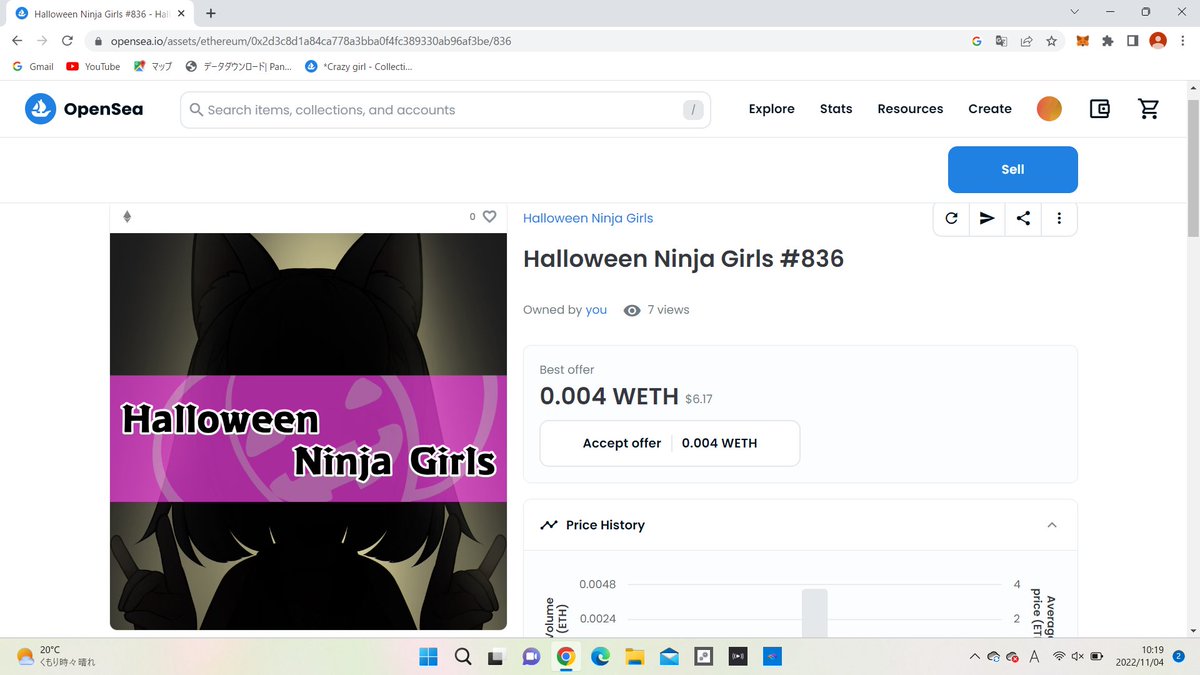Open the tab search chevron

coord(1074,12)
